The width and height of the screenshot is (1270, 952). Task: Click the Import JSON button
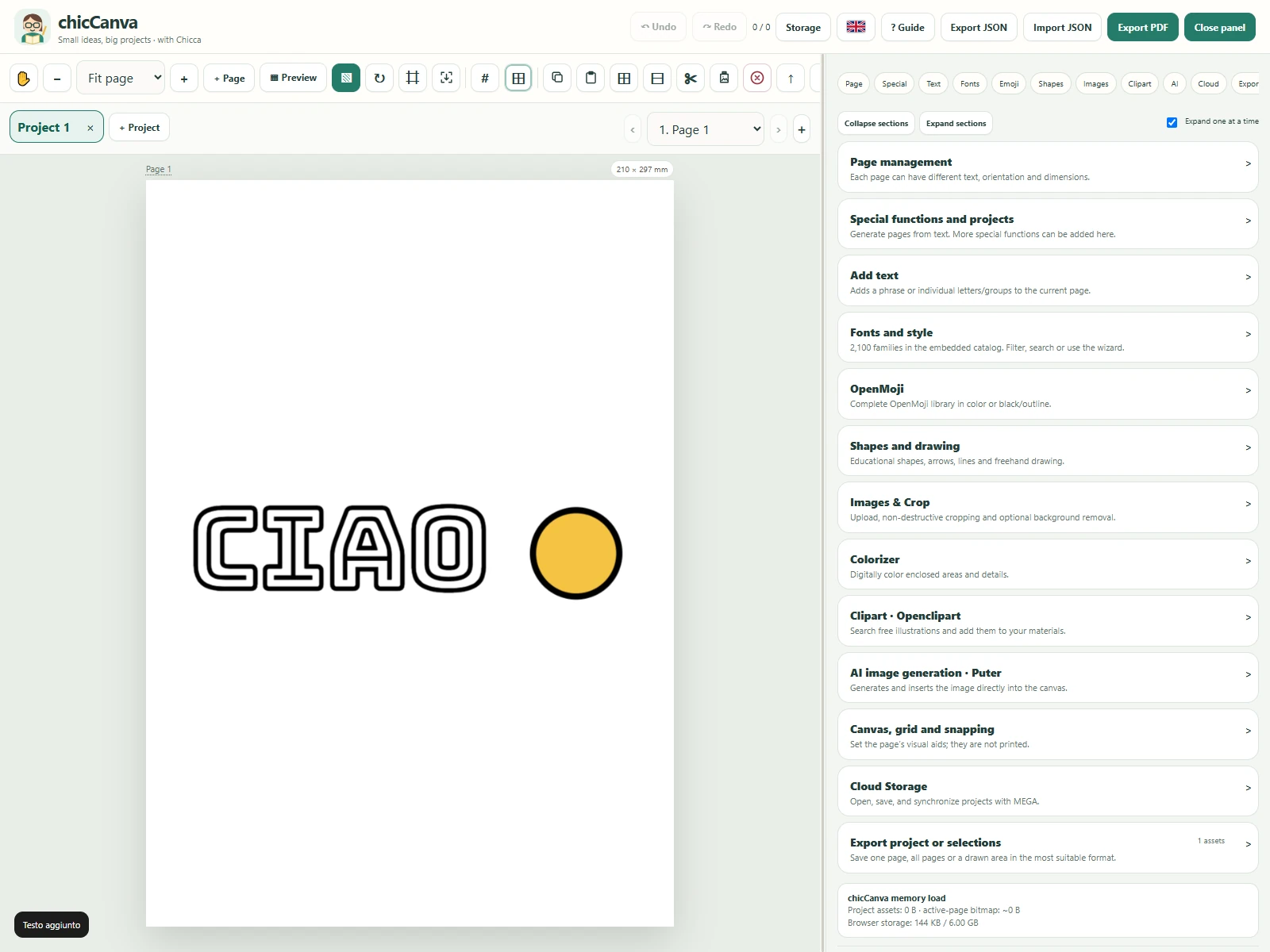(x=1063, y=27)
